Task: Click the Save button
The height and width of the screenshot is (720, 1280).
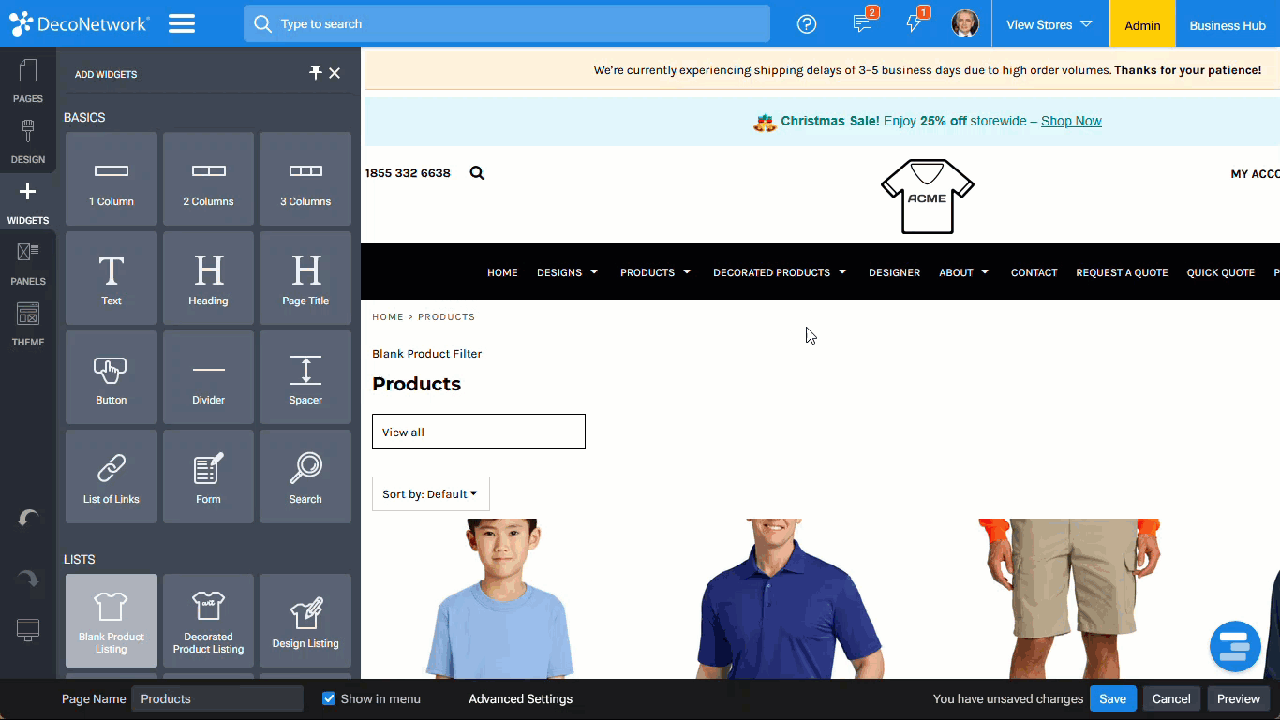Action: 1112,699
